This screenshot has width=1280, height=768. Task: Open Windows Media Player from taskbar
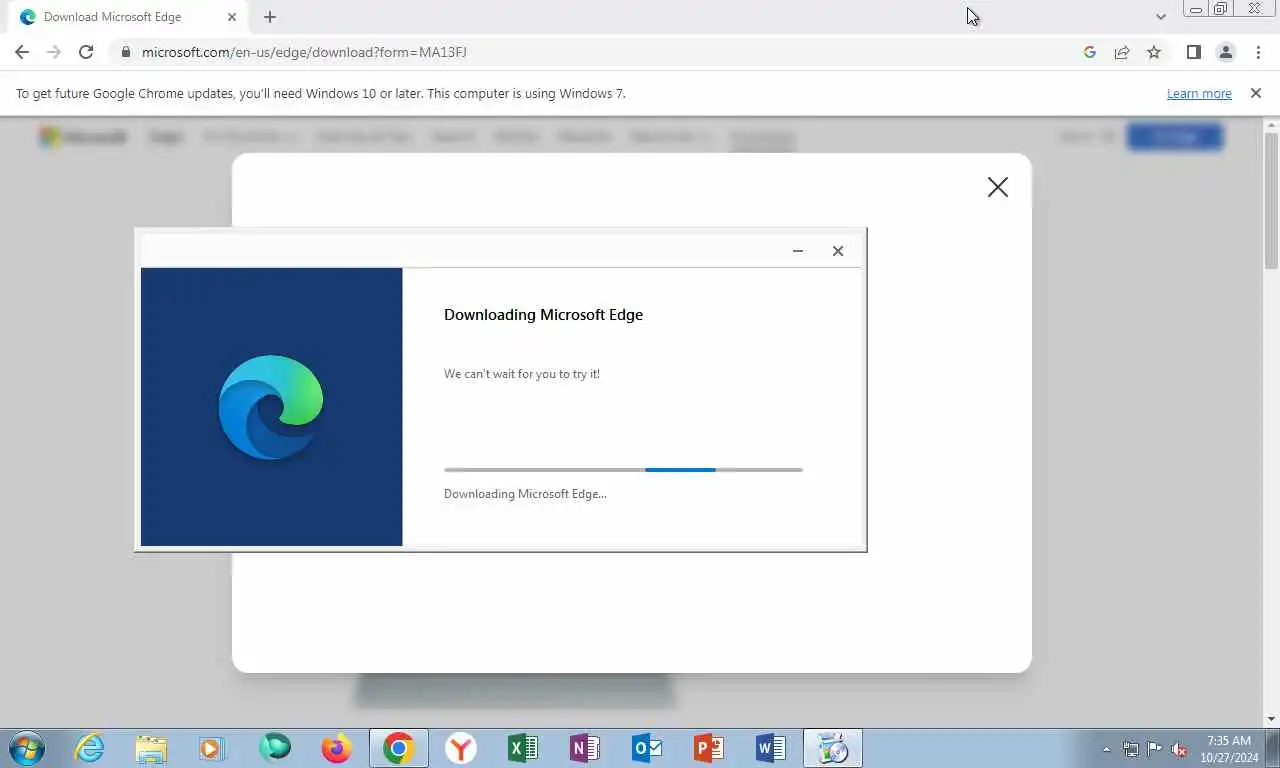[x=212, y=748]
